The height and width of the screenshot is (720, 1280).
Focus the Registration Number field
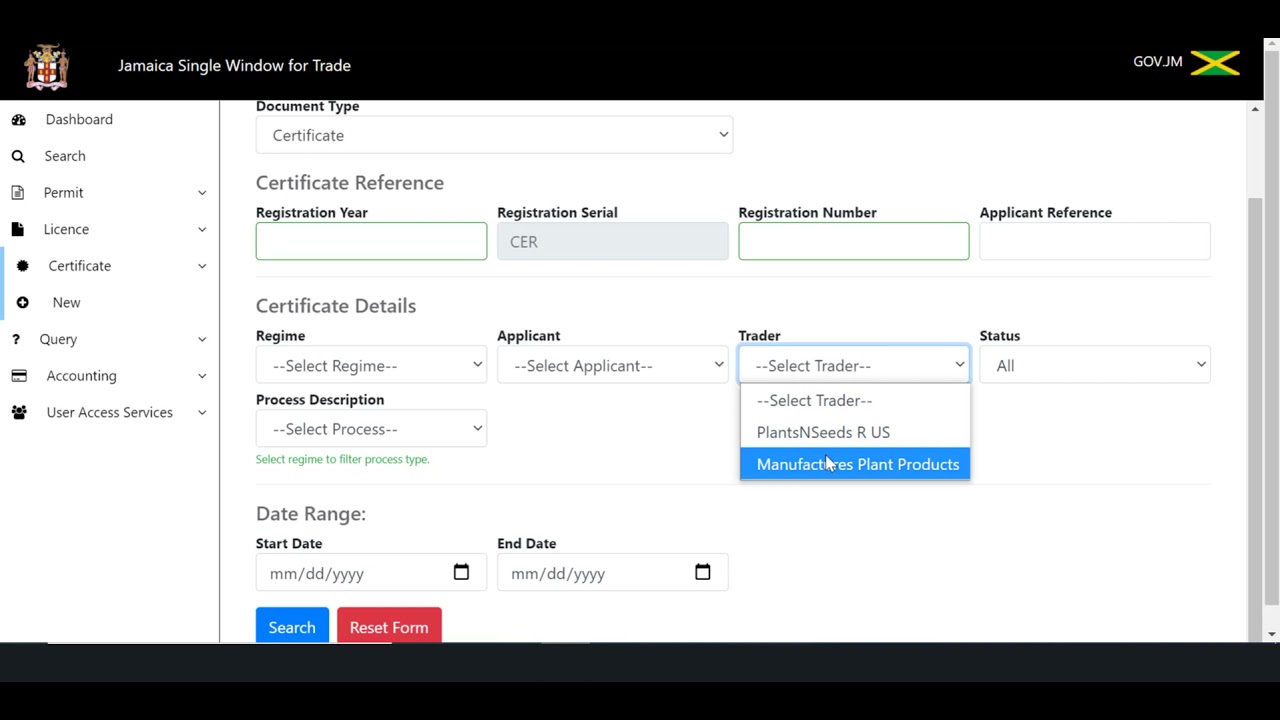click(854, 241)
